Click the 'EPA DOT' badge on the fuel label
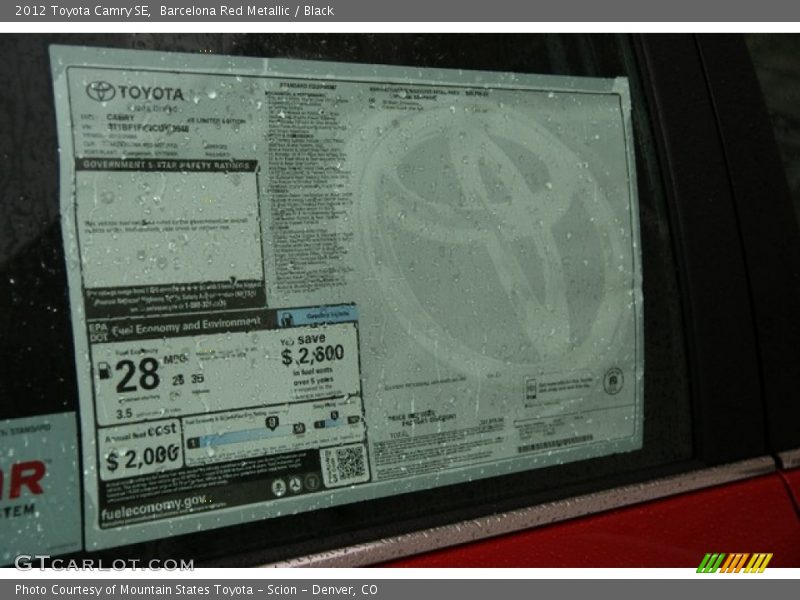Viewport: 800px width, 600px height. 98,332
